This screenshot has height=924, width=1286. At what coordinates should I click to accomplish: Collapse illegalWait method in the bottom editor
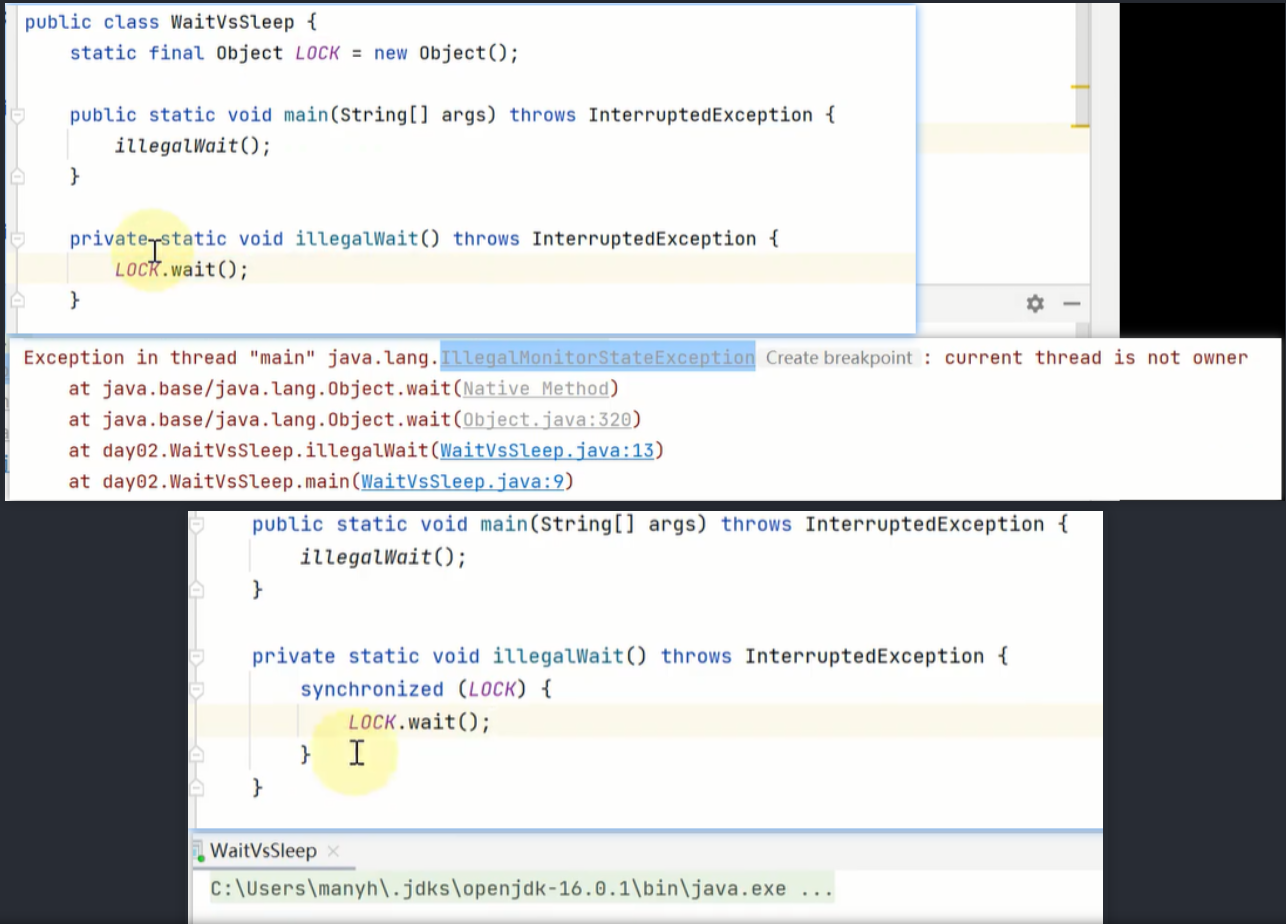click(198, 657)
